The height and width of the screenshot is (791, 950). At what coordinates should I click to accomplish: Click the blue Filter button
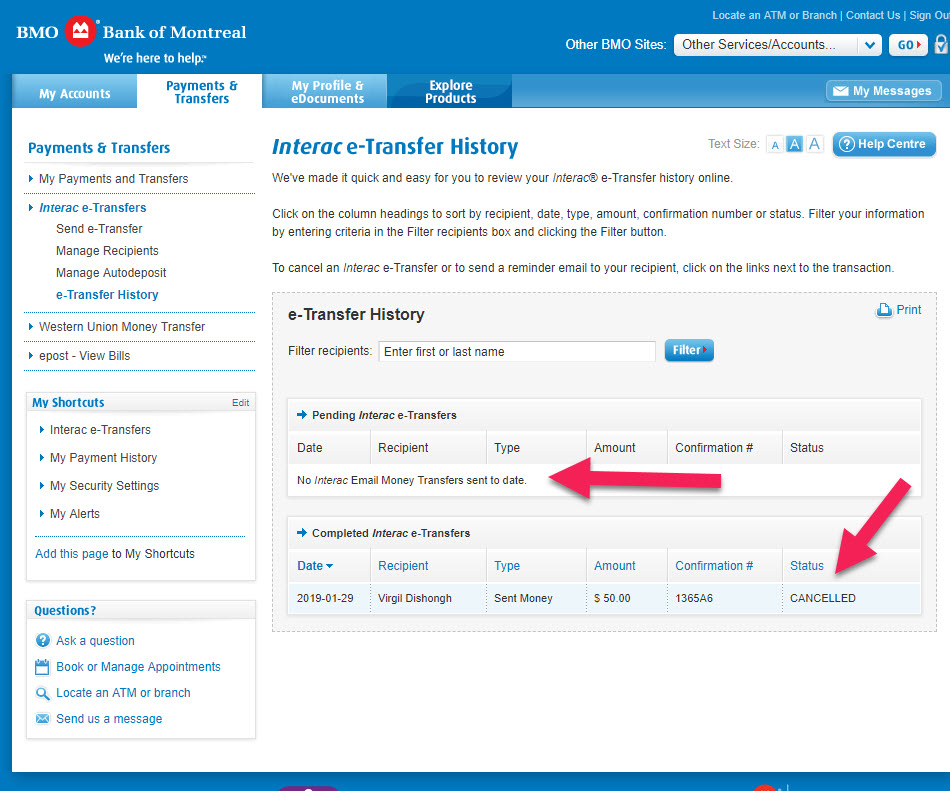tap(689, 351)
